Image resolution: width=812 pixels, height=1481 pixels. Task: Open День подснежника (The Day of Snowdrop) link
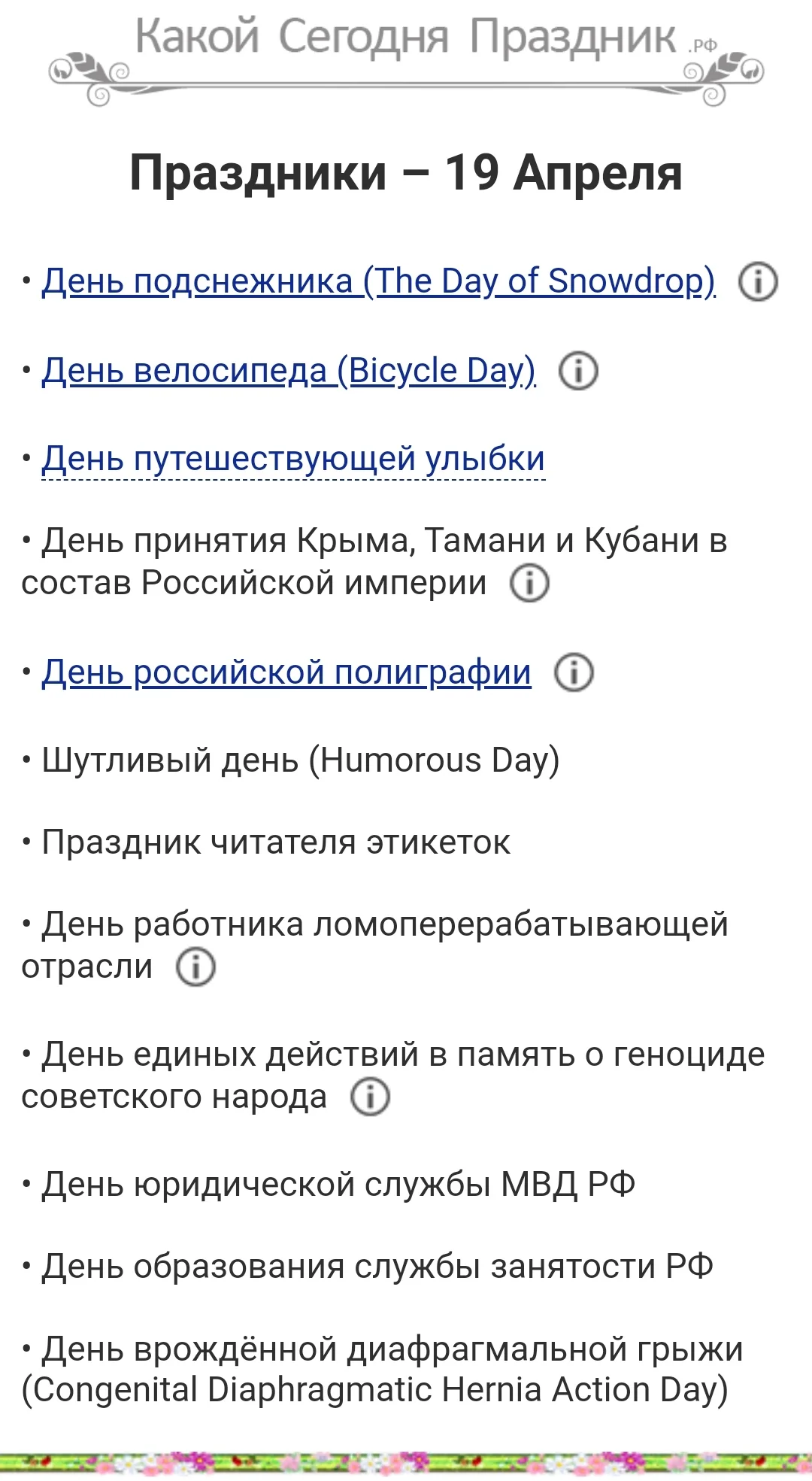pyautogui.click(x=378, y=281)
